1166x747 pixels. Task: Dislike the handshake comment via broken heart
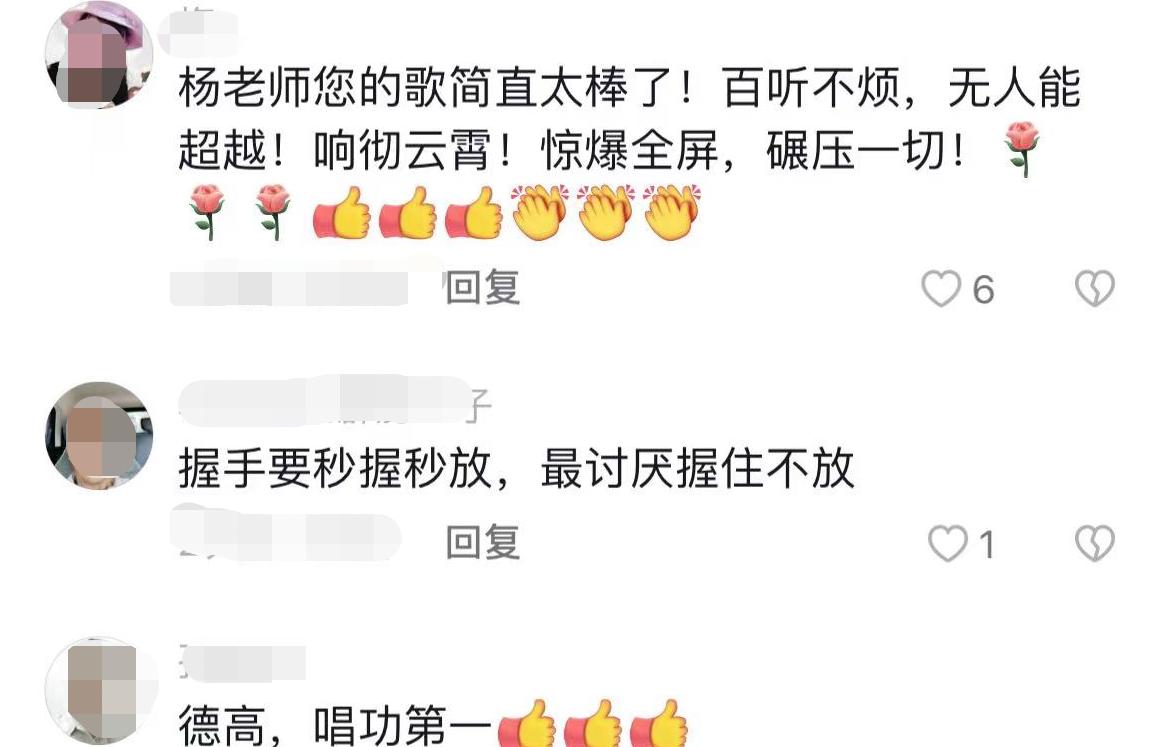coord(1095,543)
